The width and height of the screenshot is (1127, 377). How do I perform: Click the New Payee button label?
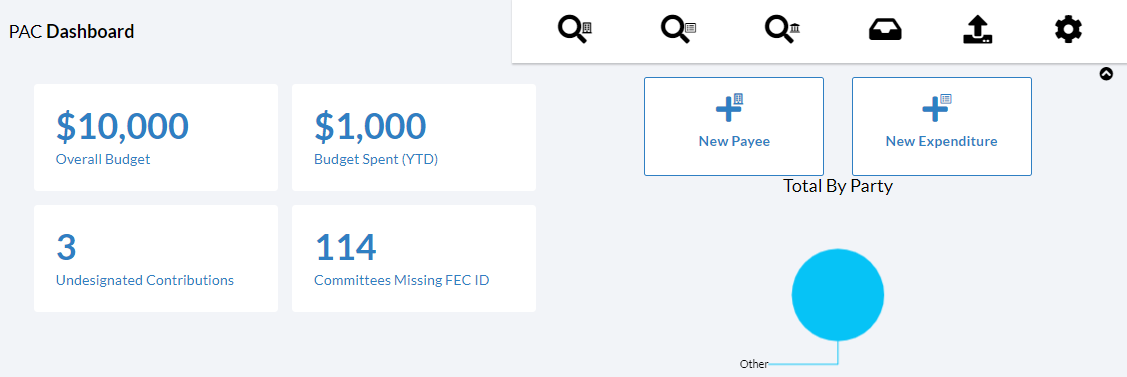coord(734,141)
